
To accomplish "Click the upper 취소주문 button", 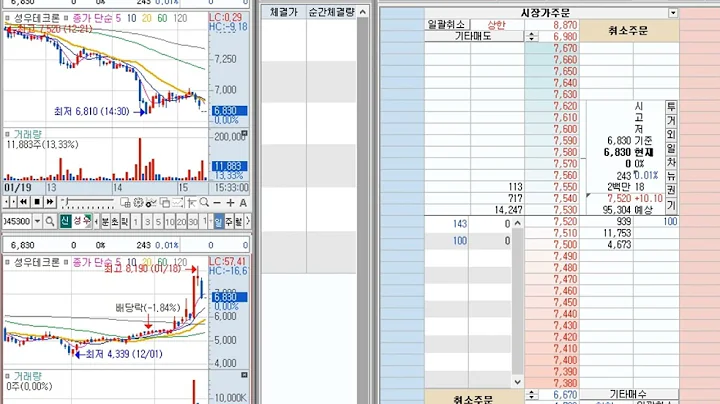I will pyautogui.click(x=629, y=30).
